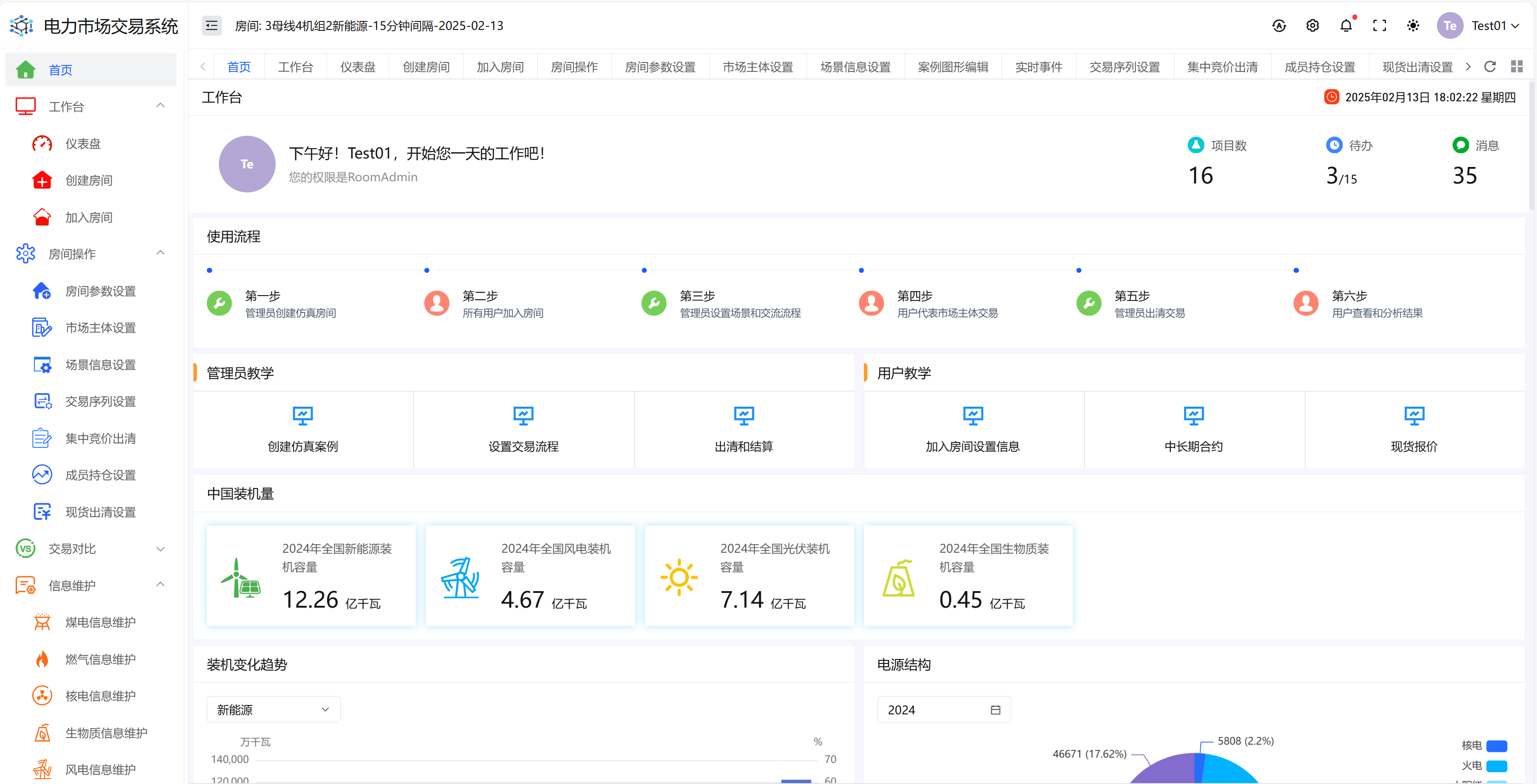Viewport: 1537px width, 784px height.
Task: Switch to the 实时事件 tab
Action: 1039,67
